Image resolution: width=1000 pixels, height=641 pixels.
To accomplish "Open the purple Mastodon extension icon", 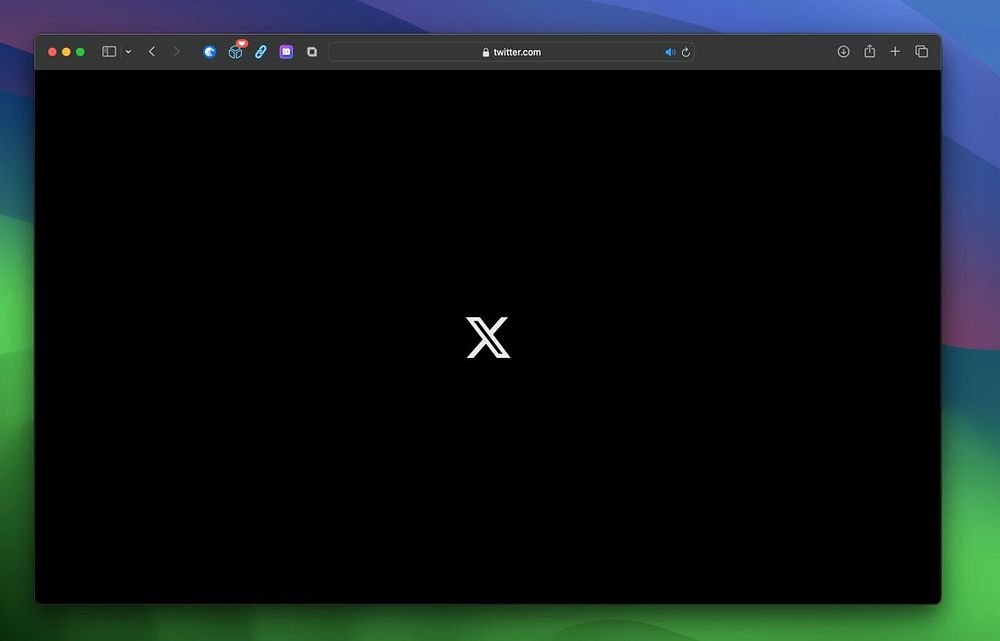I will (x=286, y=52).
